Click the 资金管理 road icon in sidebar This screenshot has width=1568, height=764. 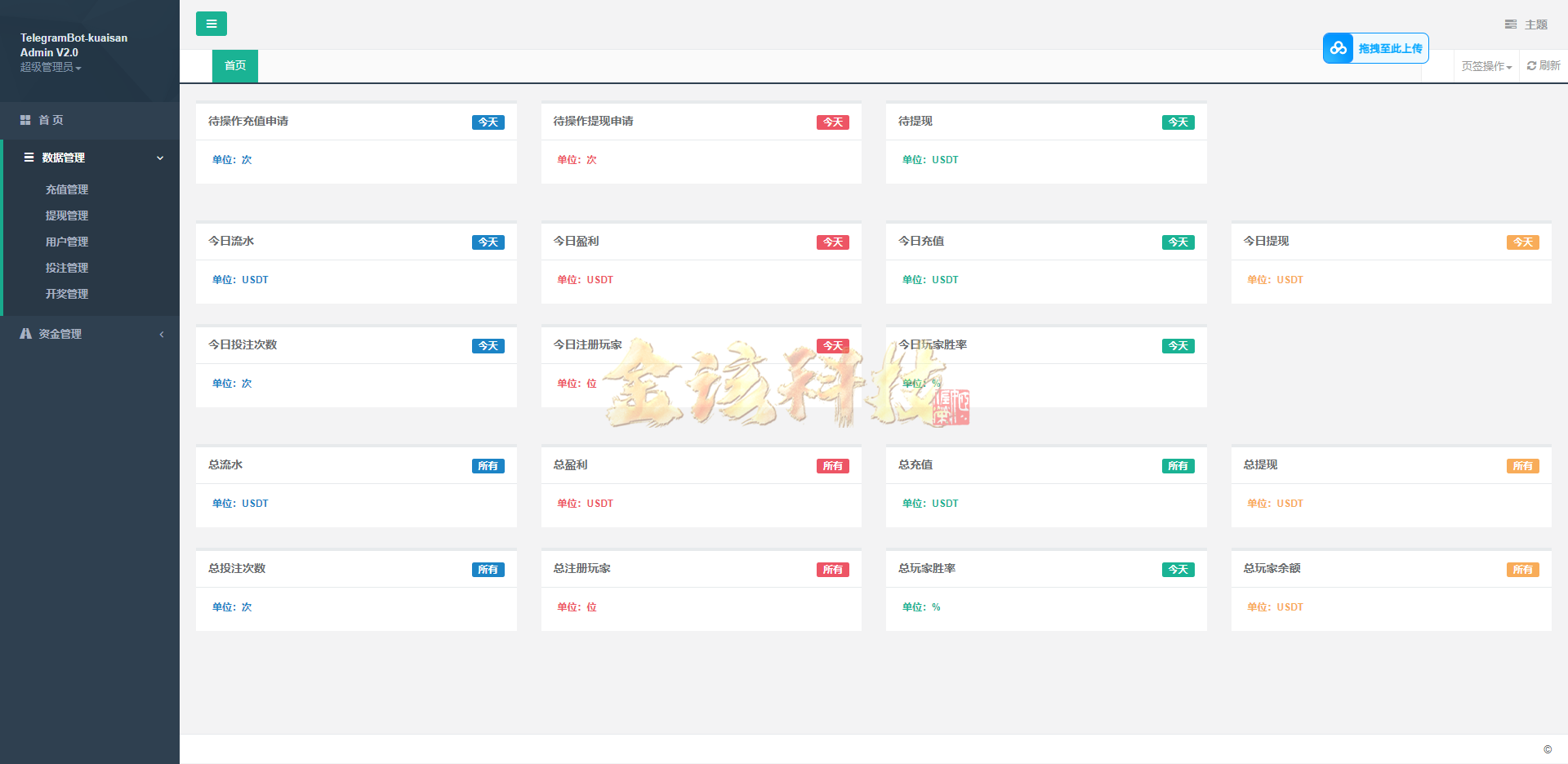click(26, 334)
